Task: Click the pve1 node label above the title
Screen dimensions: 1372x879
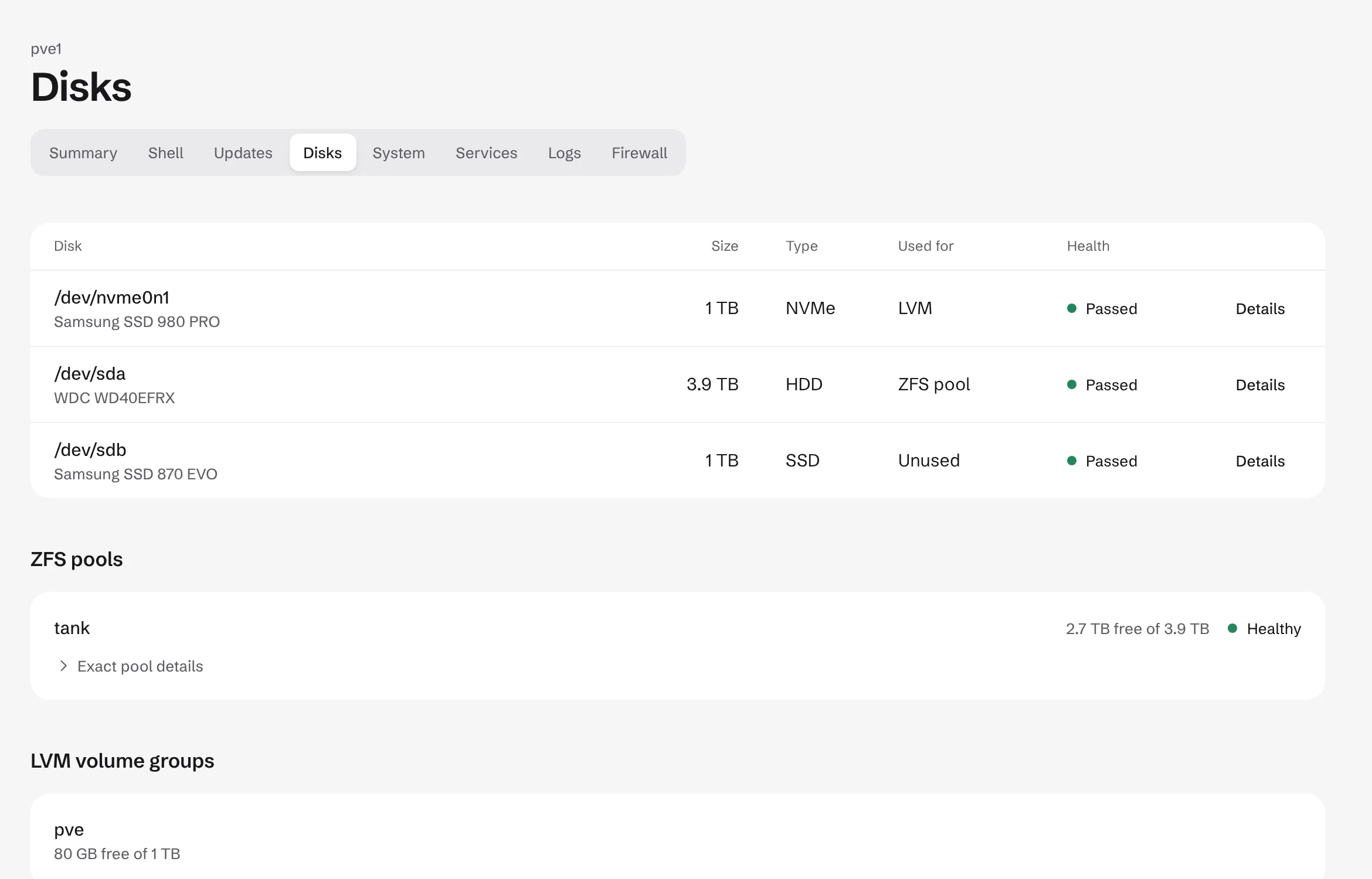Action: click(46, 49)
